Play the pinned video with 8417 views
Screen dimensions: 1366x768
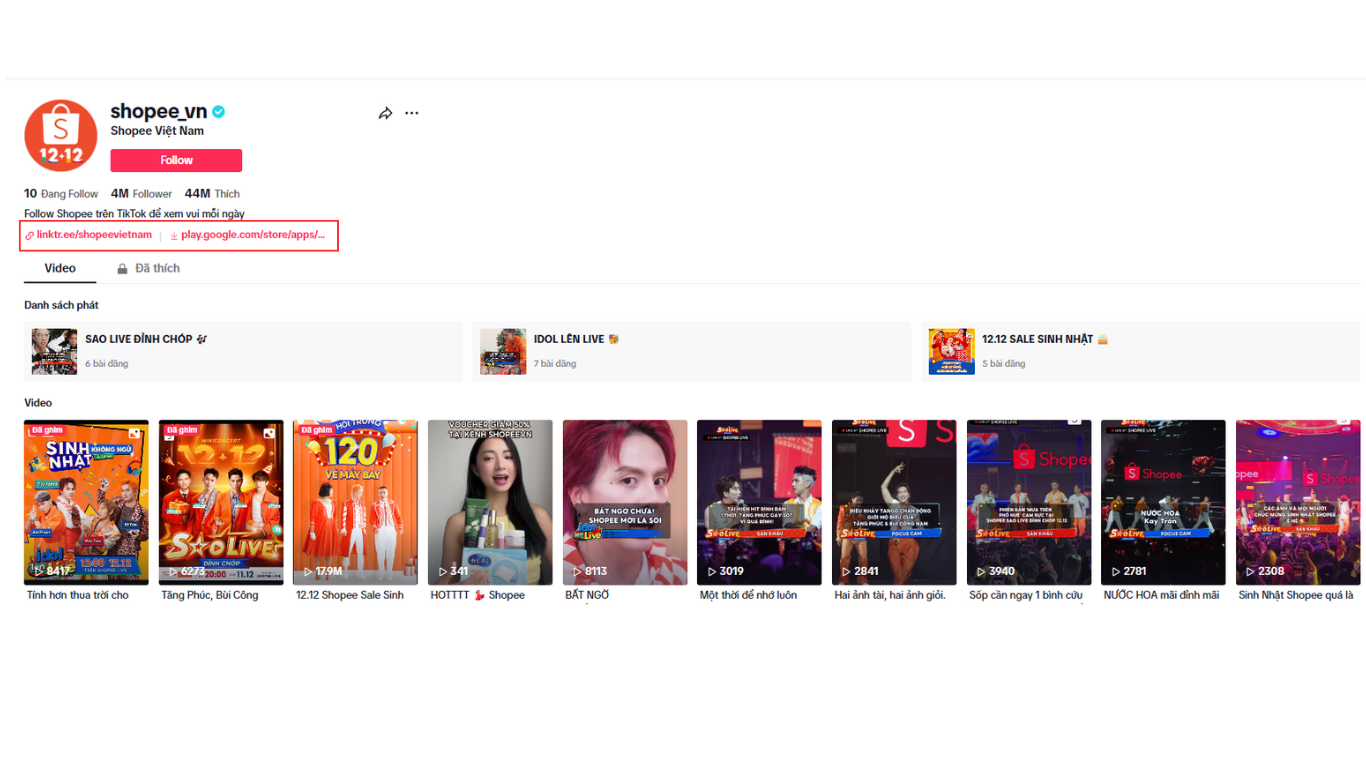coord(86,502)
